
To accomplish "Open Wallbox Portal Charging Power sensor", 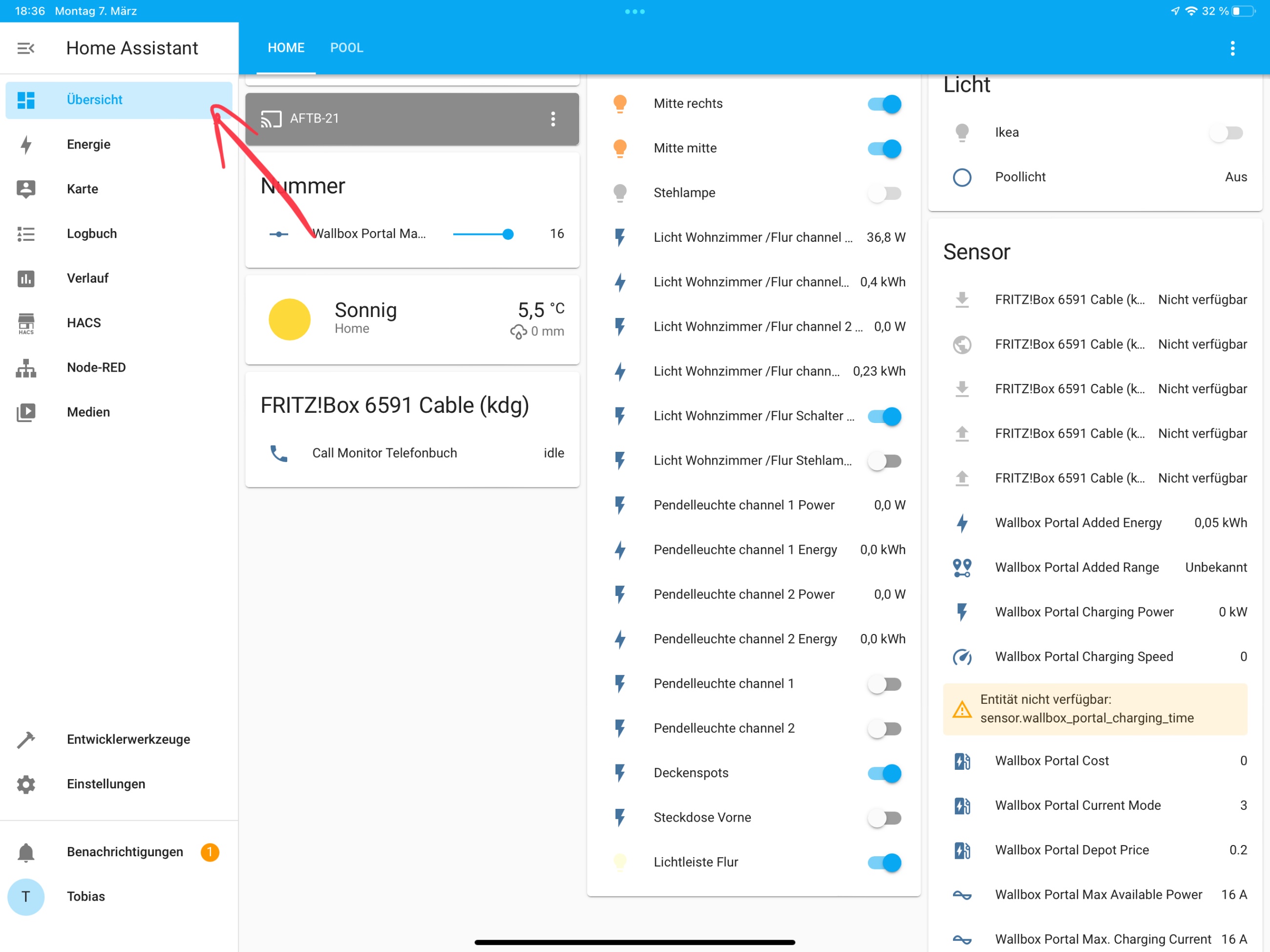I will coord(1096,612).
